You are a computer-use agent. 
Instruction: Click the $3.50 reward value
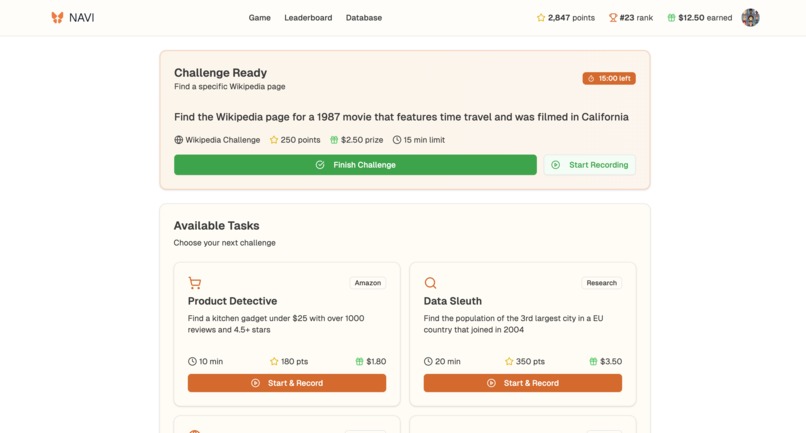click(611, 362)
